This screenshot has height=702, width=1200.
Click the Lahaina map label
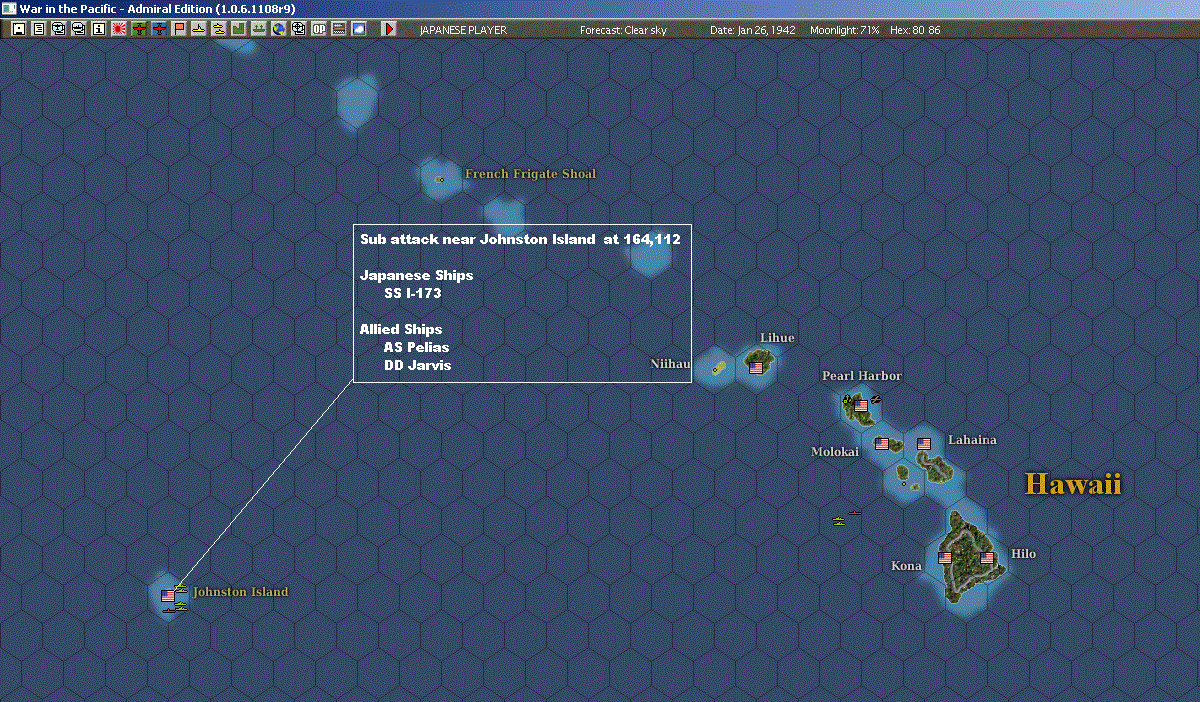[x=972, y=440]
